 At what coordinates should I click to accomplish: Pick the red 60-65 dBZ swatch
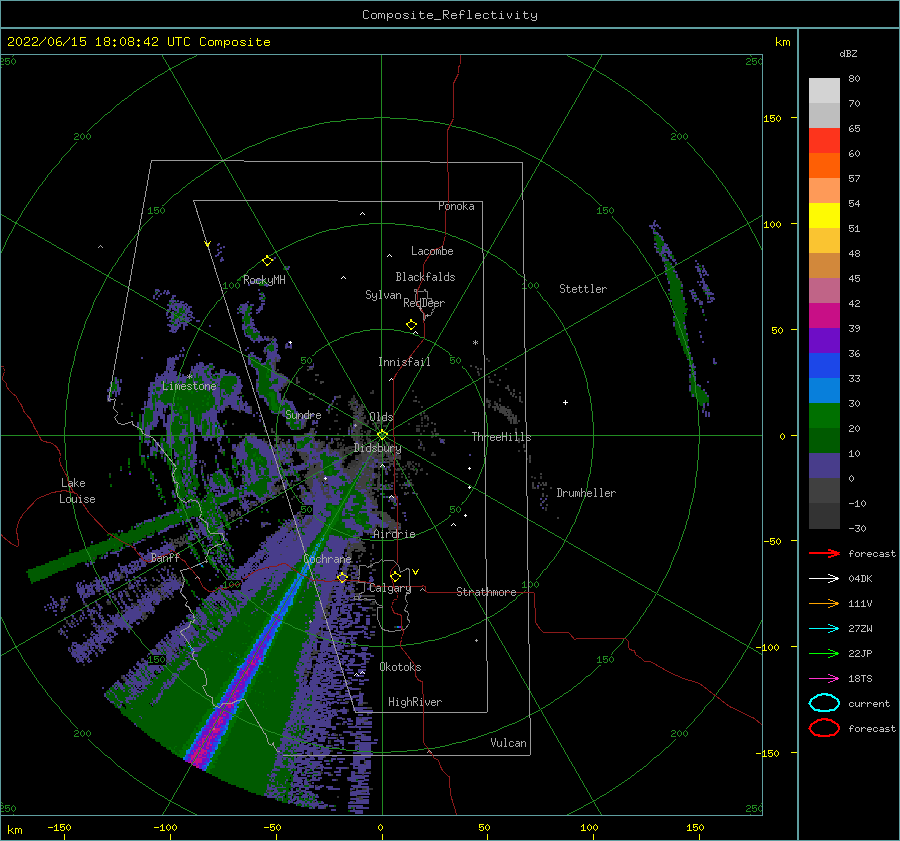coord(824,141)
